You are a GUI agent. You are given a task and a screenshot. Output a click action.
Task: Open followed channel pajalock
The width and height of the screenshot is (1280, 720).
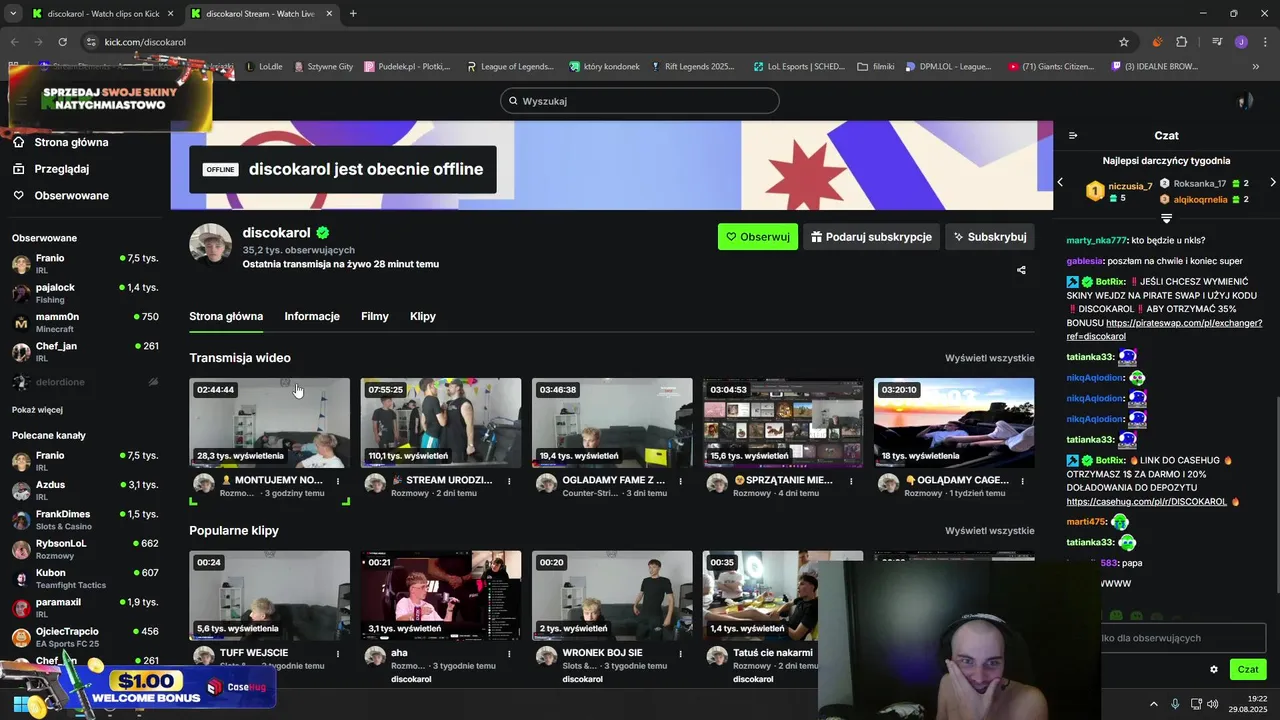[85, 293]
